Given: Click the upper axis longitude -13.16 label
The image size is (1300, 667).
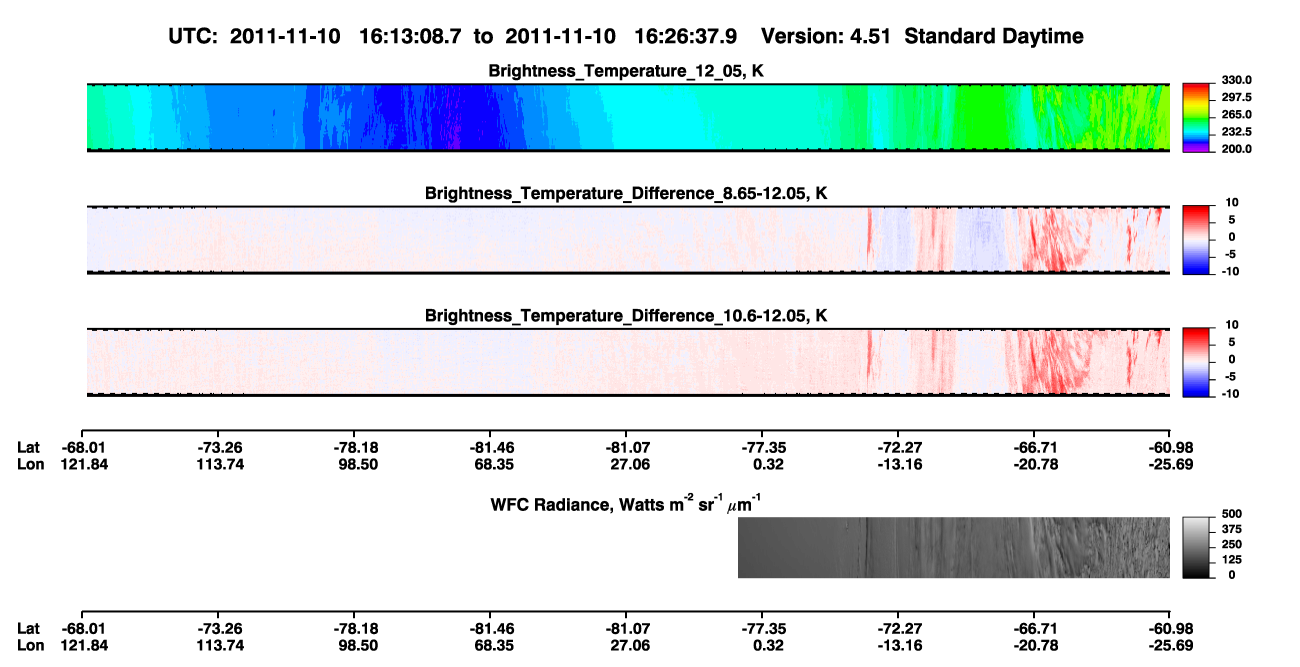Looking at the screenshot, I should pyautogui.click(x=898, y=463).
